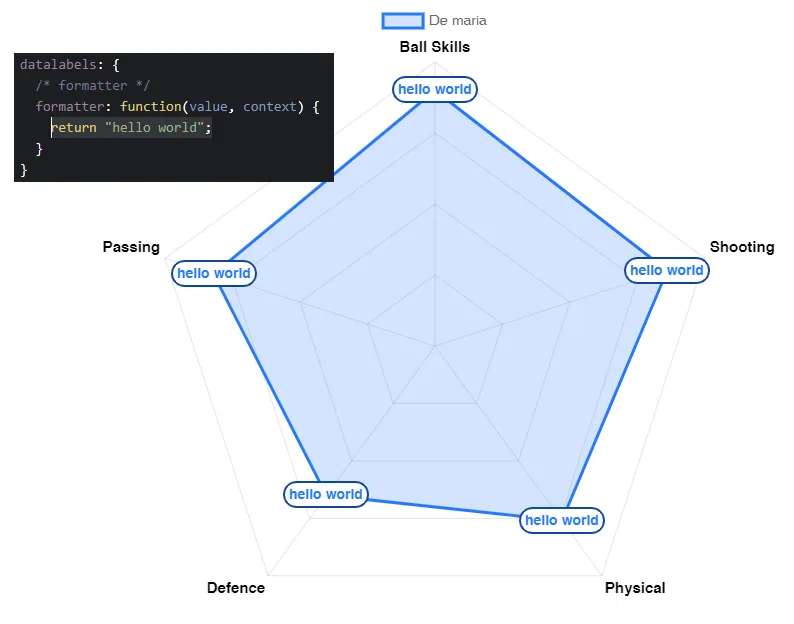Click the Physical axis label
Screen dimensions: 794x624
click(635, 588)
